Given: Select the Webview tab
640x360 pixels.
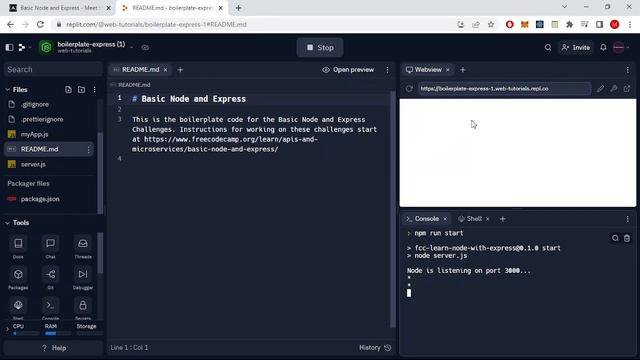Looking at the screenshot, I should (427, 70).
